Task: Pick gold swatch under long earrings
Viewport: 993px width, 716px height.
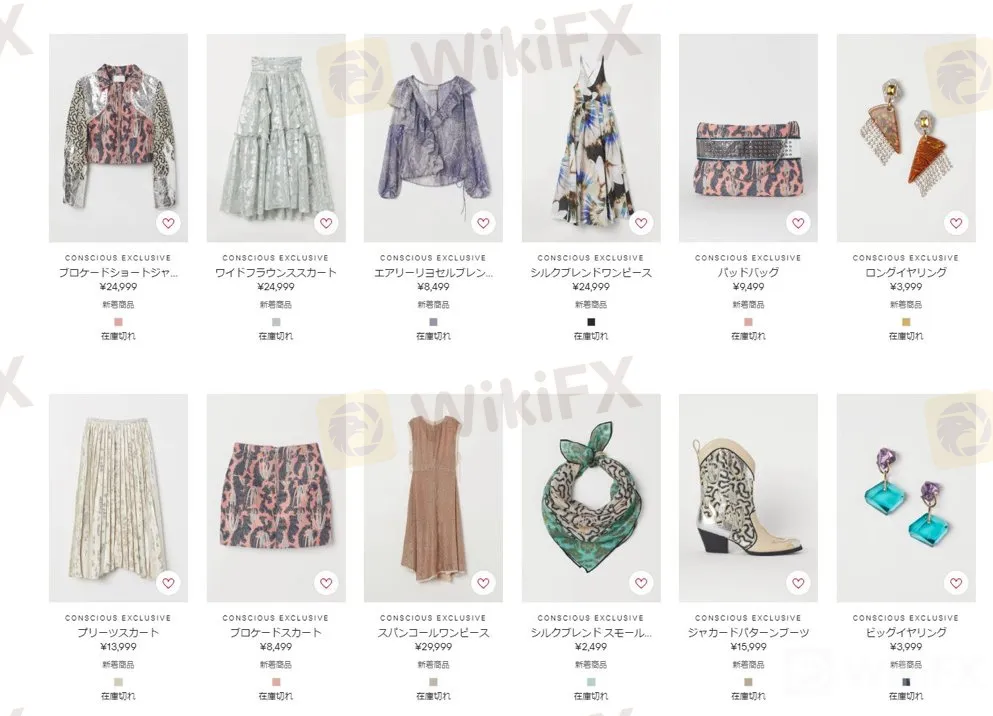Action: pyautogui.click(x=906, y=322)
